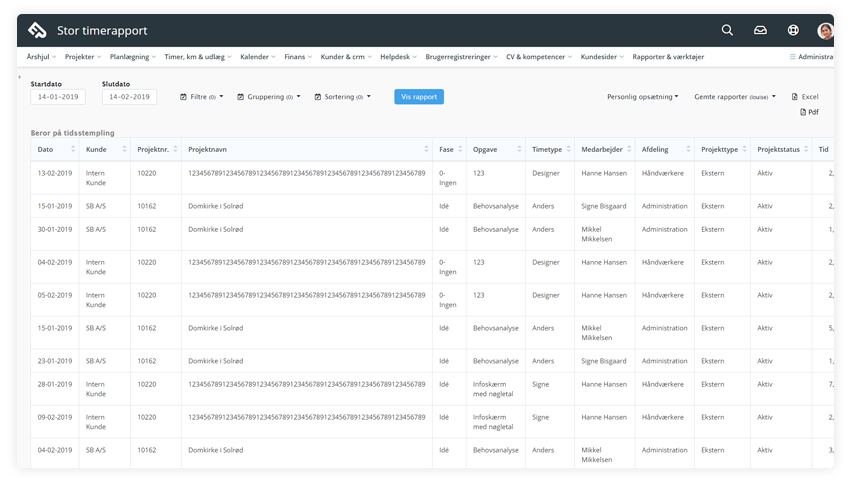Click Infoskærm med nøgletal in 28-01-2019 row
The height and width of the screenshot is (482, 850).
(493, 389)
